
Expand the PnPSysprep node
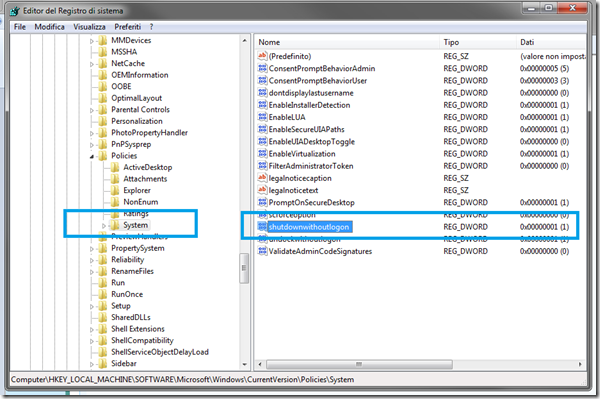click(x=92, y=145)
